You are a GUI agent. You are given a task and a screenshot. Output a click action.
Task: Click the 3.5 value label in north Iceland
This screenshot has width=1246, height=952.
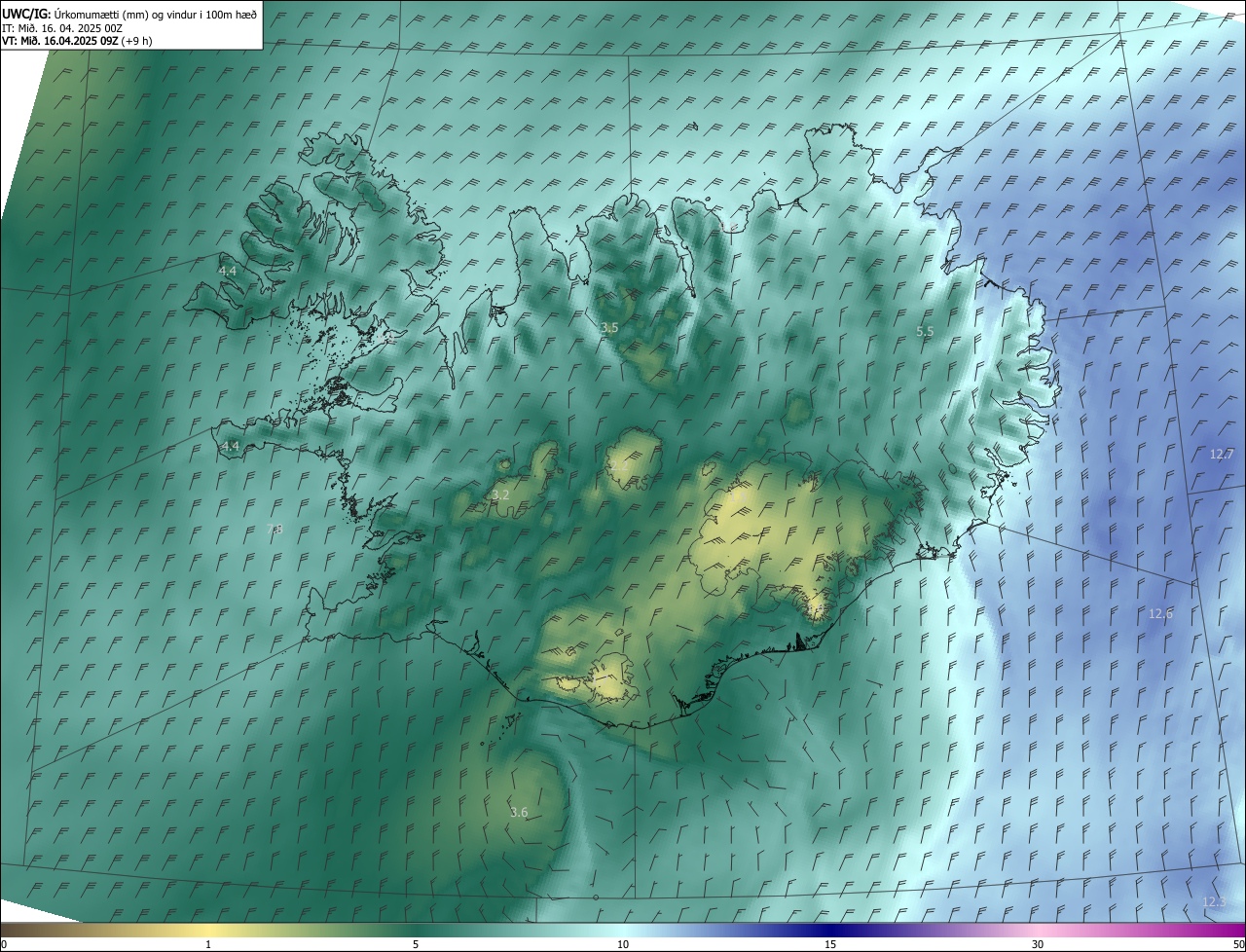click(609, 328)
